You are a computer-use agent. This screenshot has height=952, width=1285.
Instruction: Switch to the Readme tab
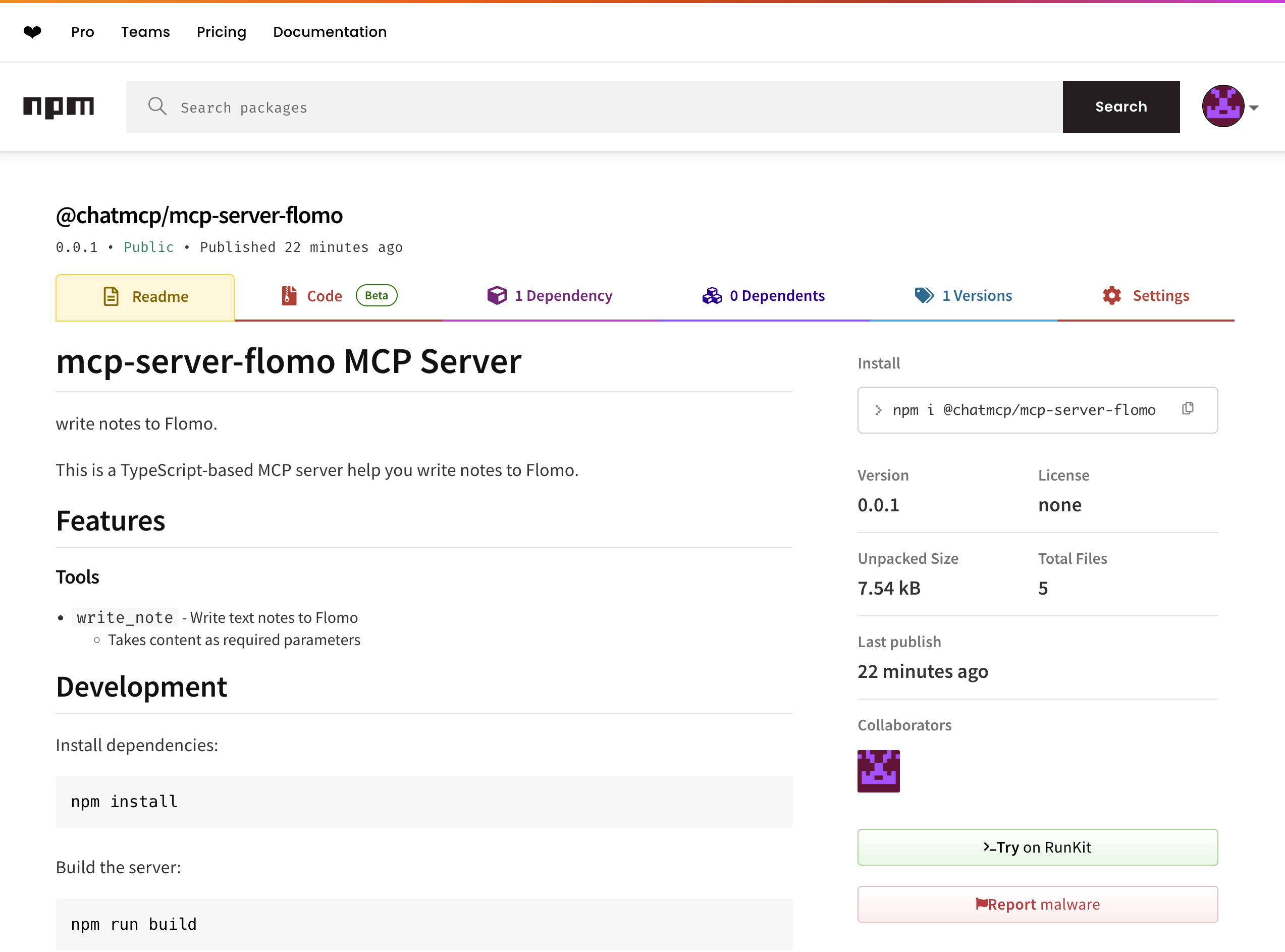pos(145,297)
